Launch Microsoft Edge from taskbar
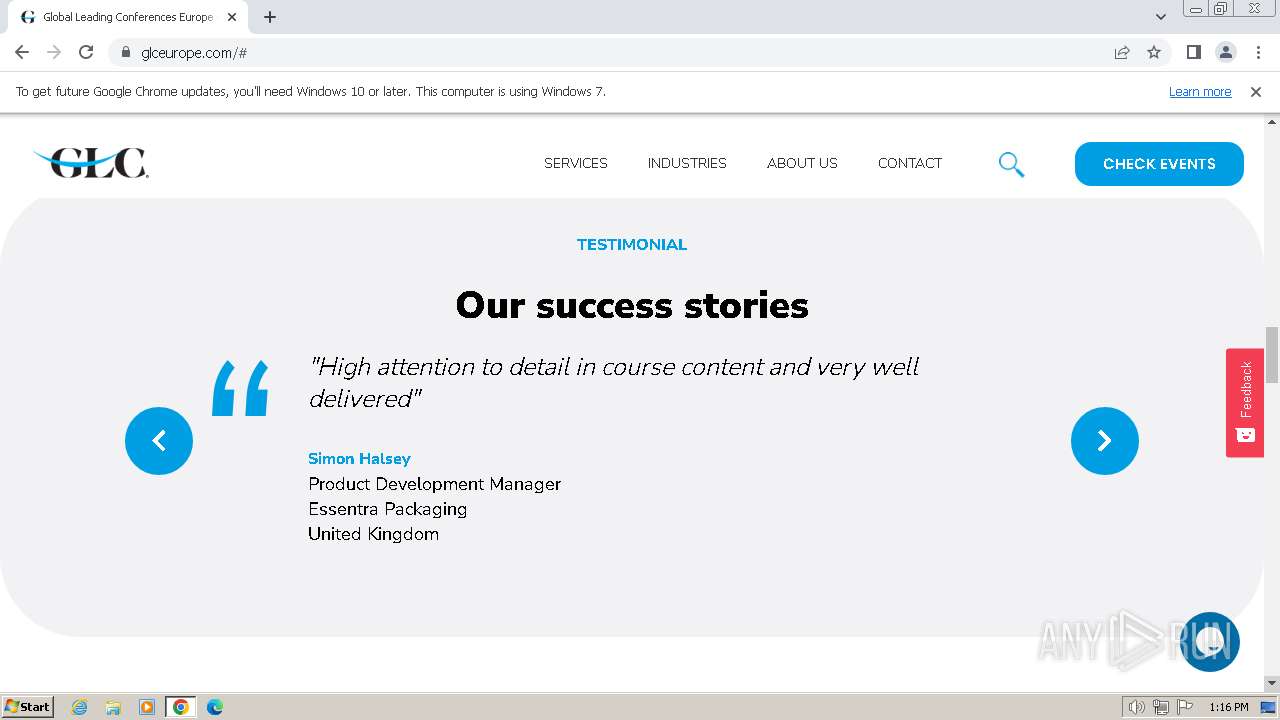Image resolution: width=1280 pixels, height=720 pixels. click(x=215, y=707)
